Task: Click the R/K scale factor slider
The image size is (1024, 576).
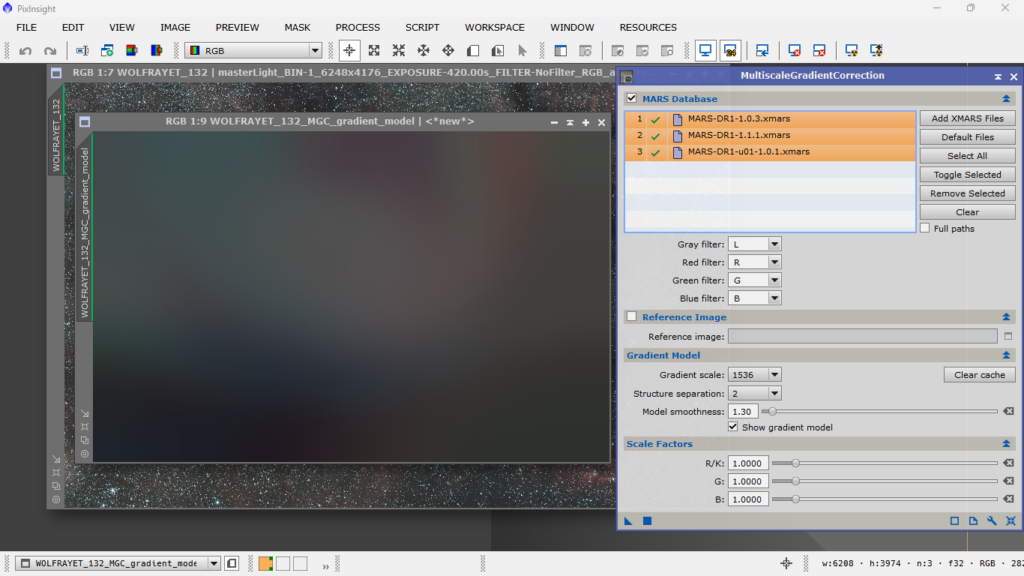Action: point(884,463)
